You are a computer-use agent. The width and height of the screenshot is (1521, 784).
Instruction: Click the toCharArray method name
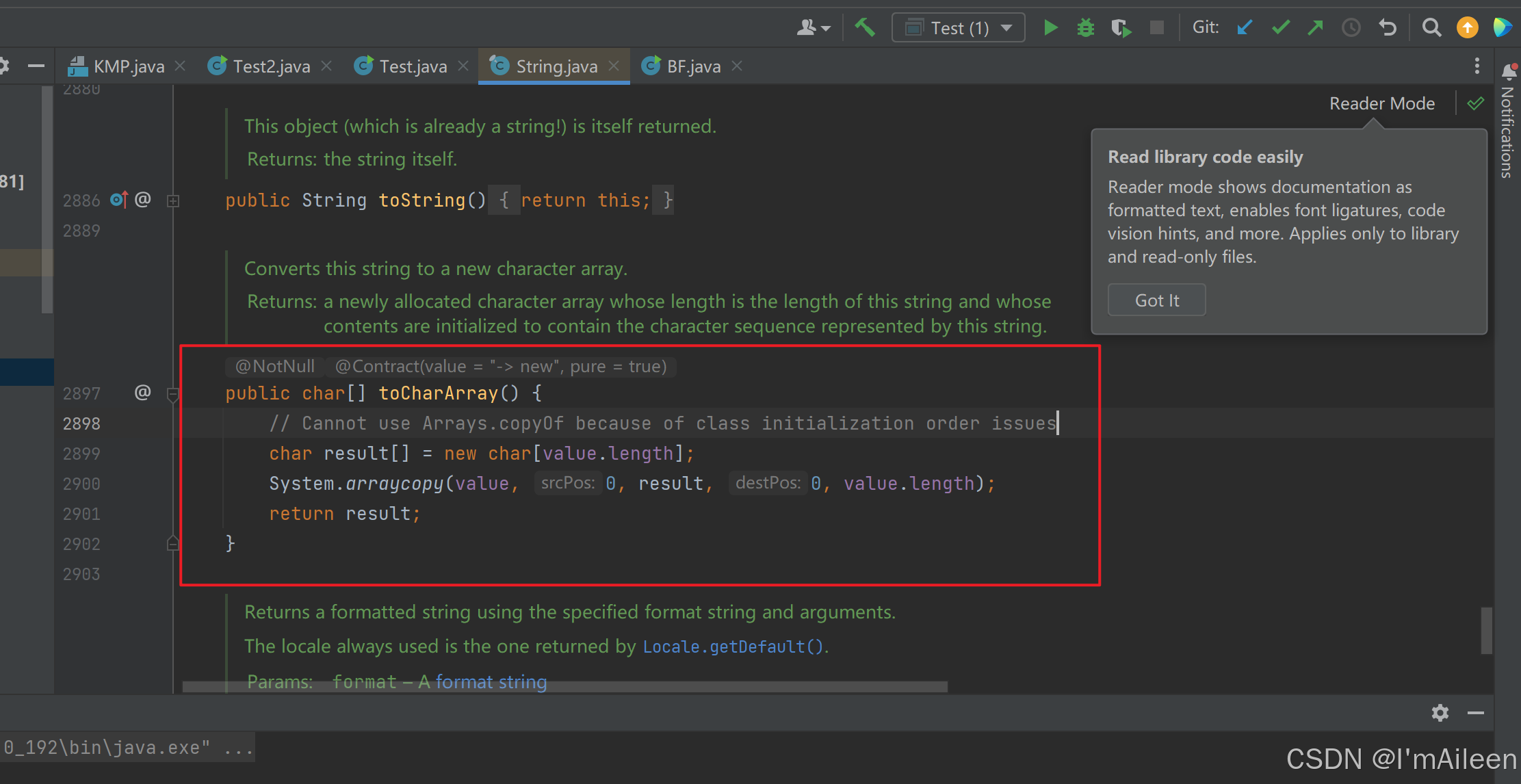tap(439, 393)
